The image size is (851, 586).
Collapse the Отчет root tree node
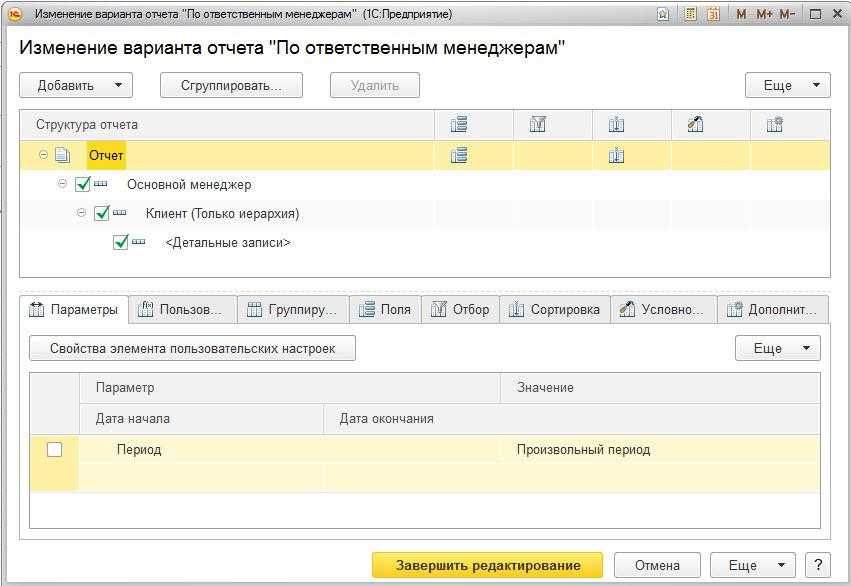tap(43, 155)
